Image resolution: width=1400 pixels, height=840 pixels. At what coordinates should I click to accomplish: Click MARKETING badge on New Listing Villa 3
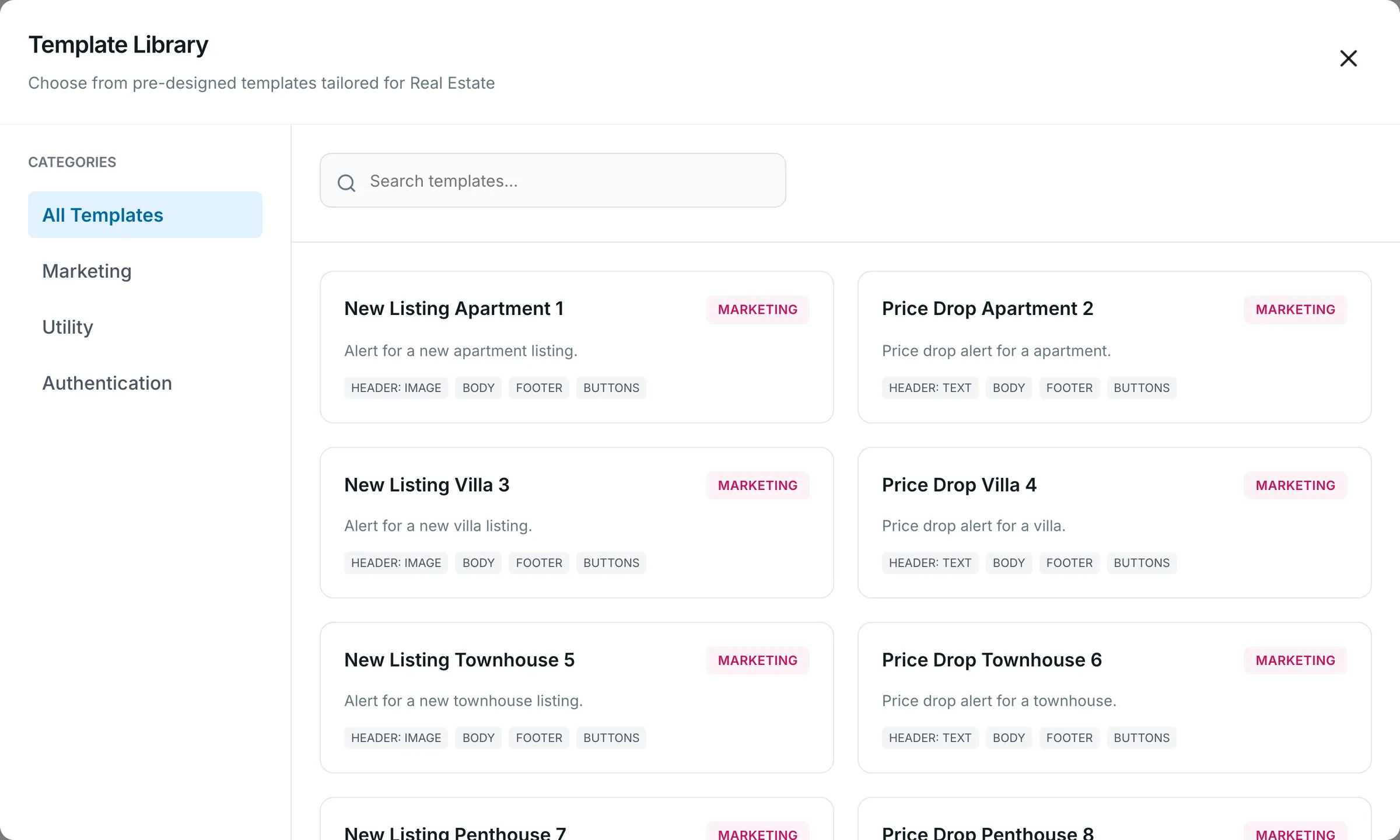pyautogui.click(x=757, y=485)
